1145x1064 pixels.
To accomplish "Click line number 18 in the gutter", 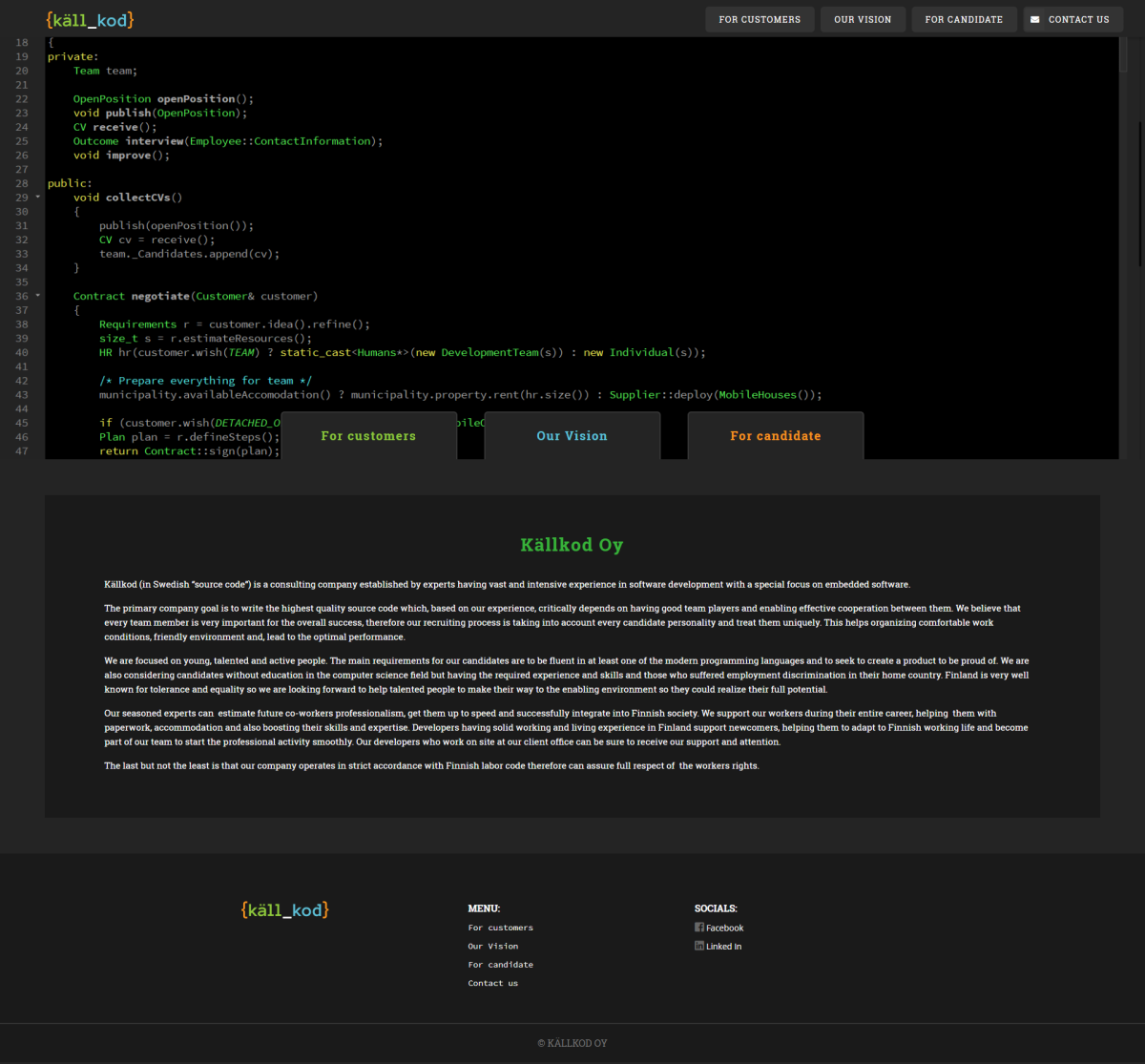I will tap(22, 42).
